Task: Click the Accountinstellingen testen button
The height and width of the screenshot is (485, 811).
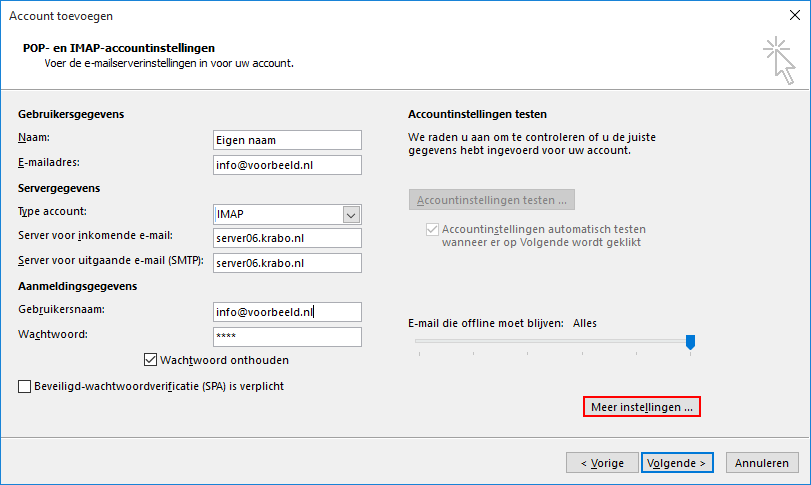Action: (491, 199)
